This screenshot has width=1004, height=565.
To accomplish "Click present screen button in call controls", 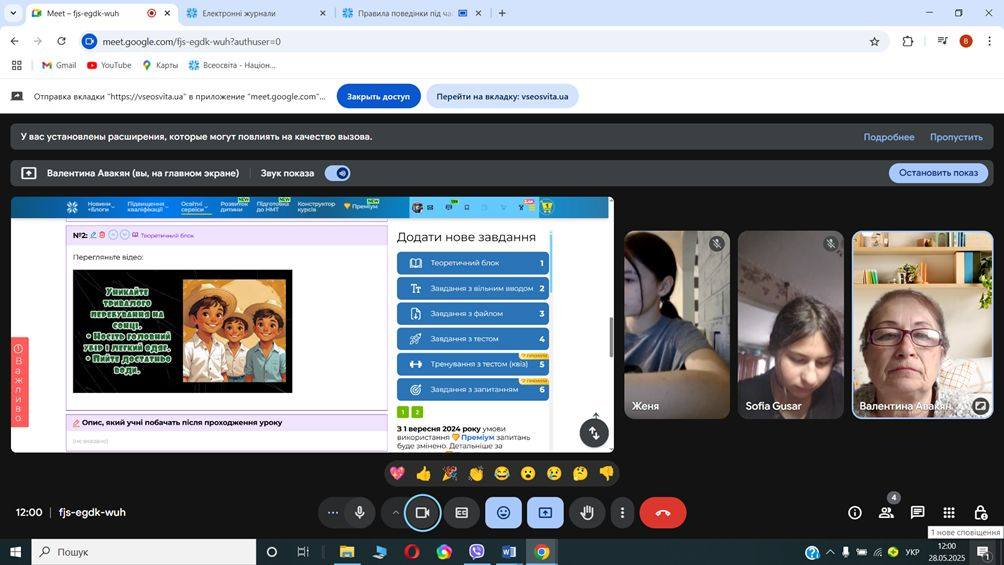I will pyautogui.click(x=545, y=512).
